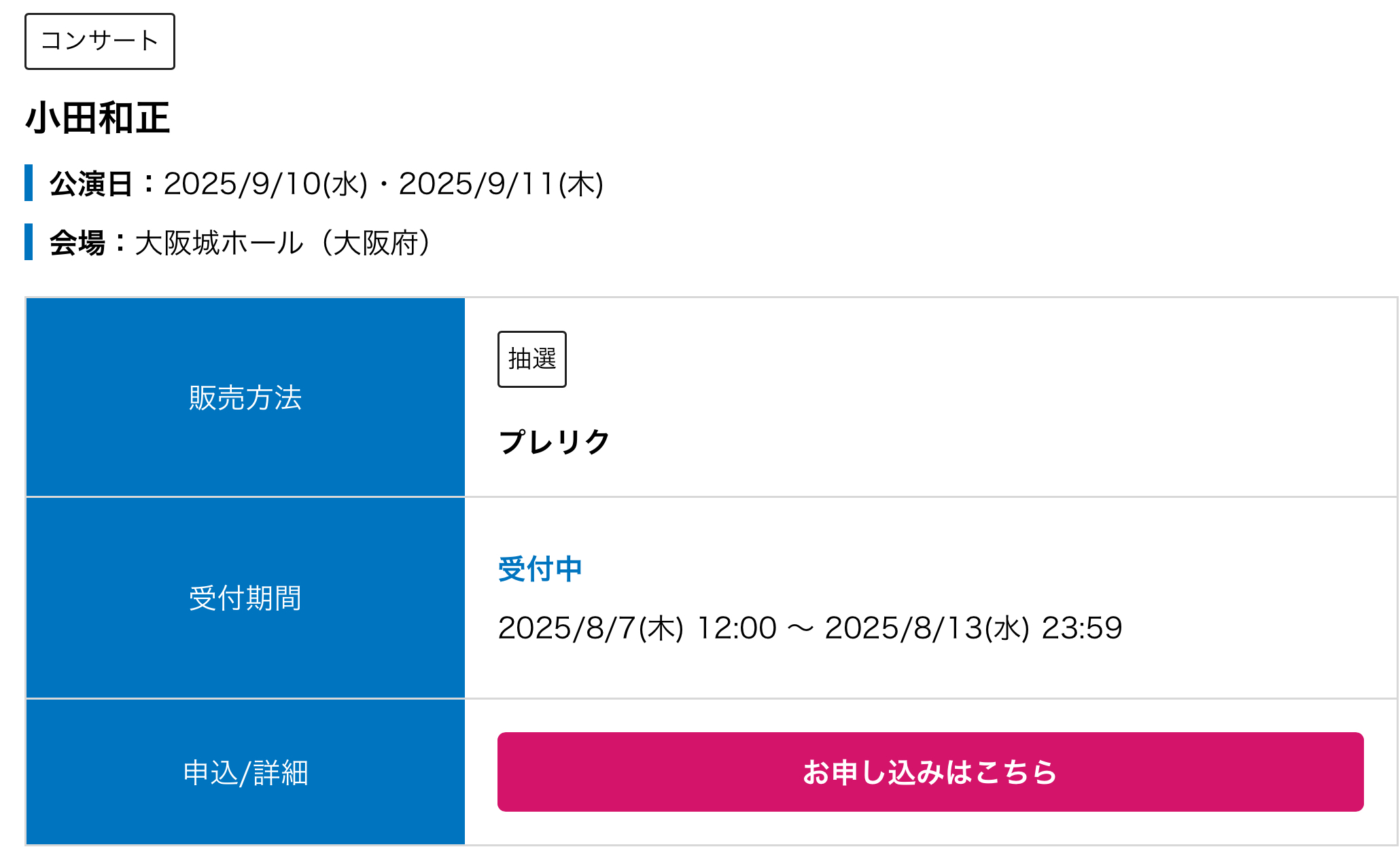Viewport: 1400px width, 847px height.
Task: Select the コンサート category tag
Action: (x=100, y=41)
